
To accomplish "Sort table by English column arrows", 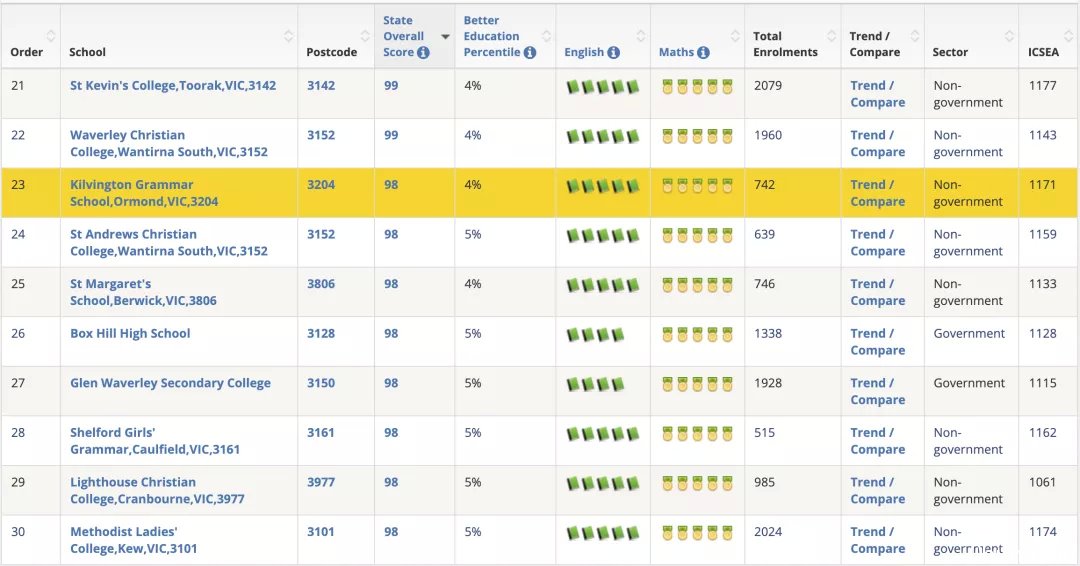I will [x=641, y=36].
